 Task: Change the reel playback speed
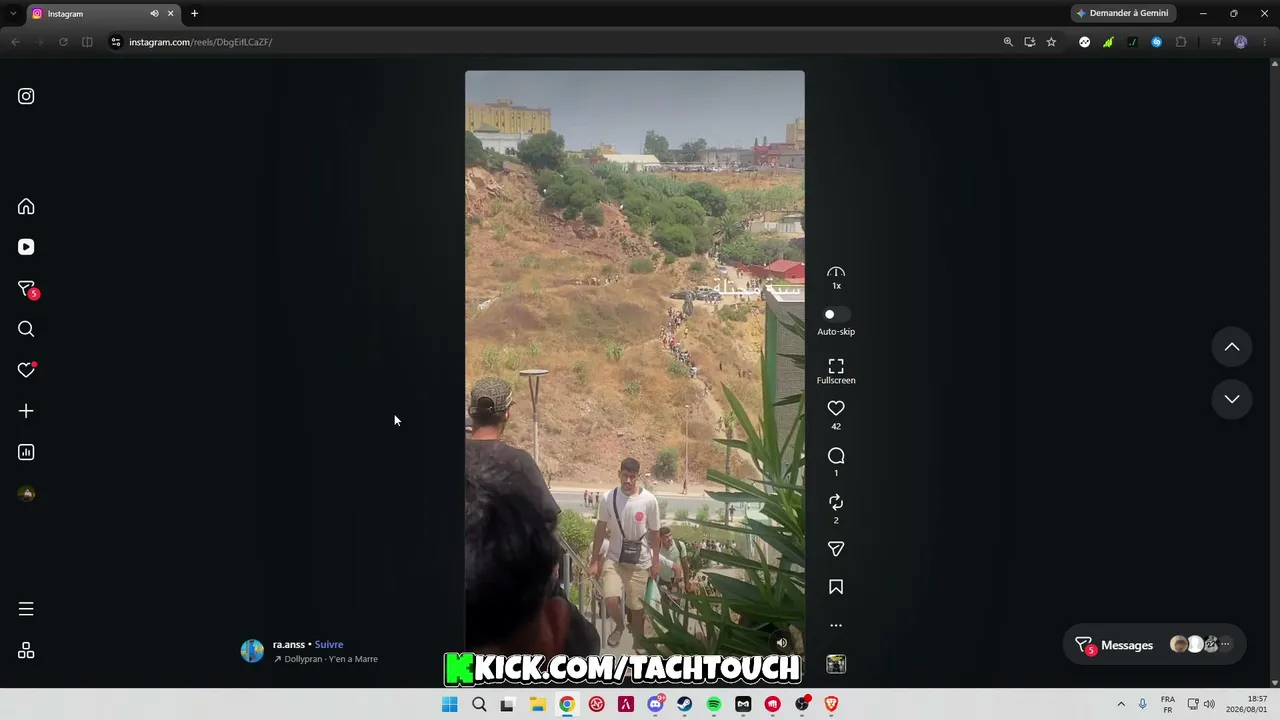(x=836, y=277)
